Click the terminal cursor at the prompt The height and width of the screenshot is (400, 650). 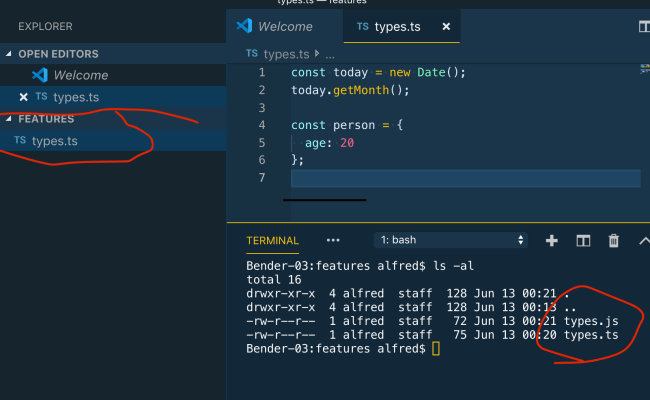pos(436,349)
